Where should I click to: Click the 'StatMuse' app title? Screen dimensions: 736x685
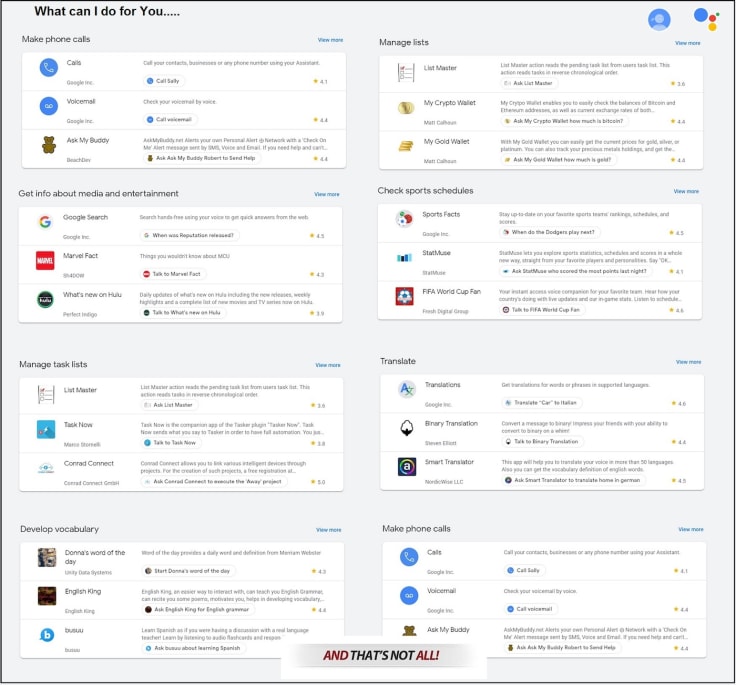(436, 253)
